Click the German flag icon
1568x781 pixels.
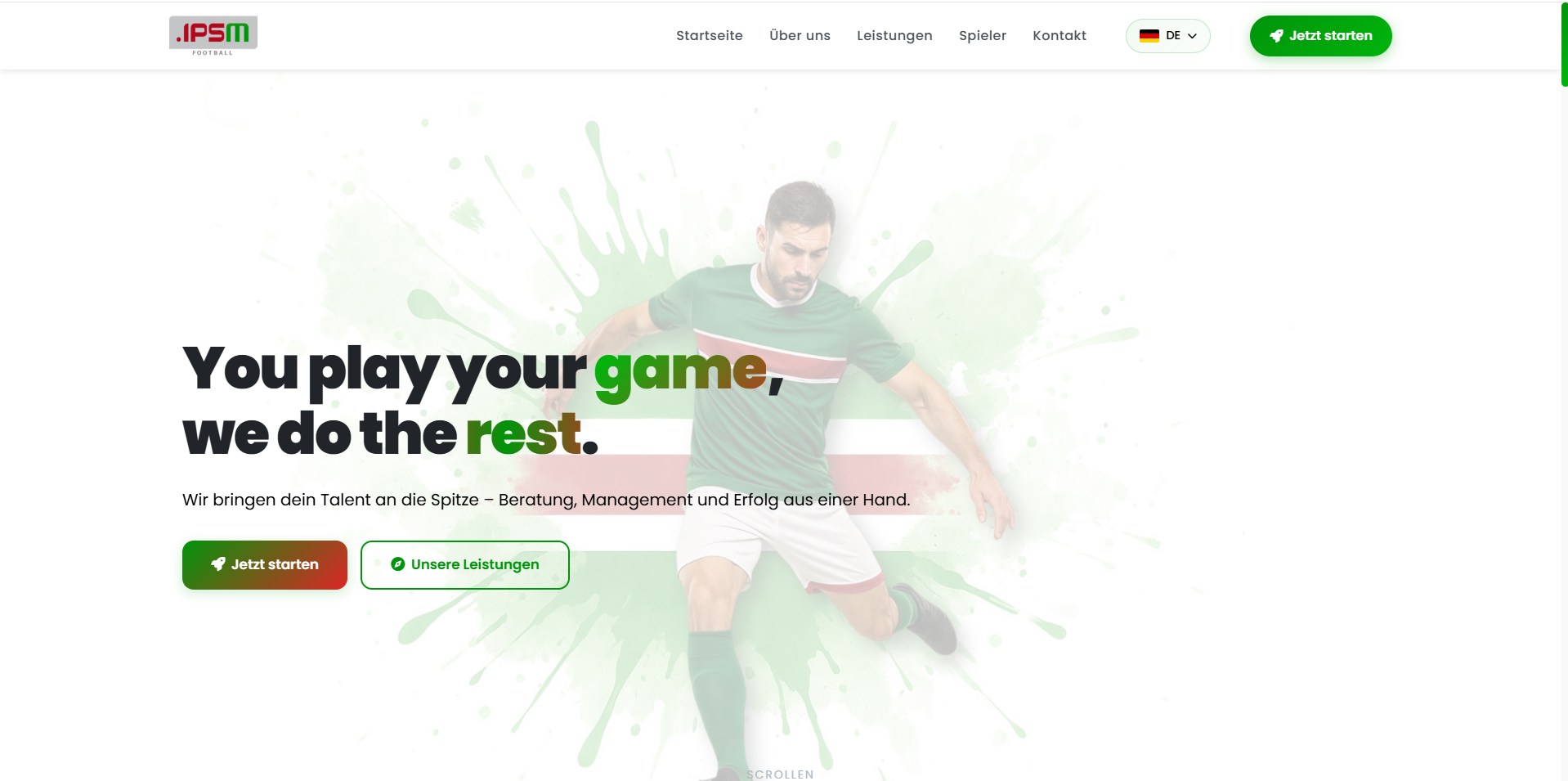[1149, 36]
